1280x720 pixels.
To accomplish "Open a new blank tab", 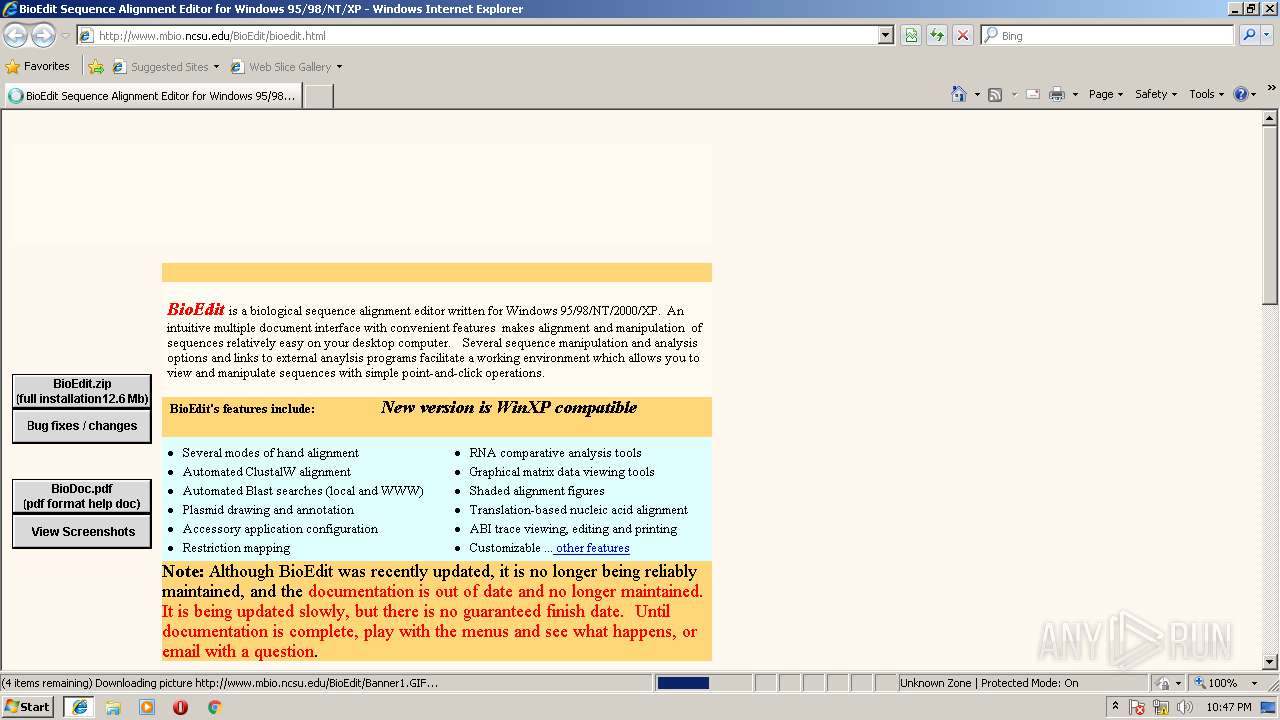I will pos(318,96).
